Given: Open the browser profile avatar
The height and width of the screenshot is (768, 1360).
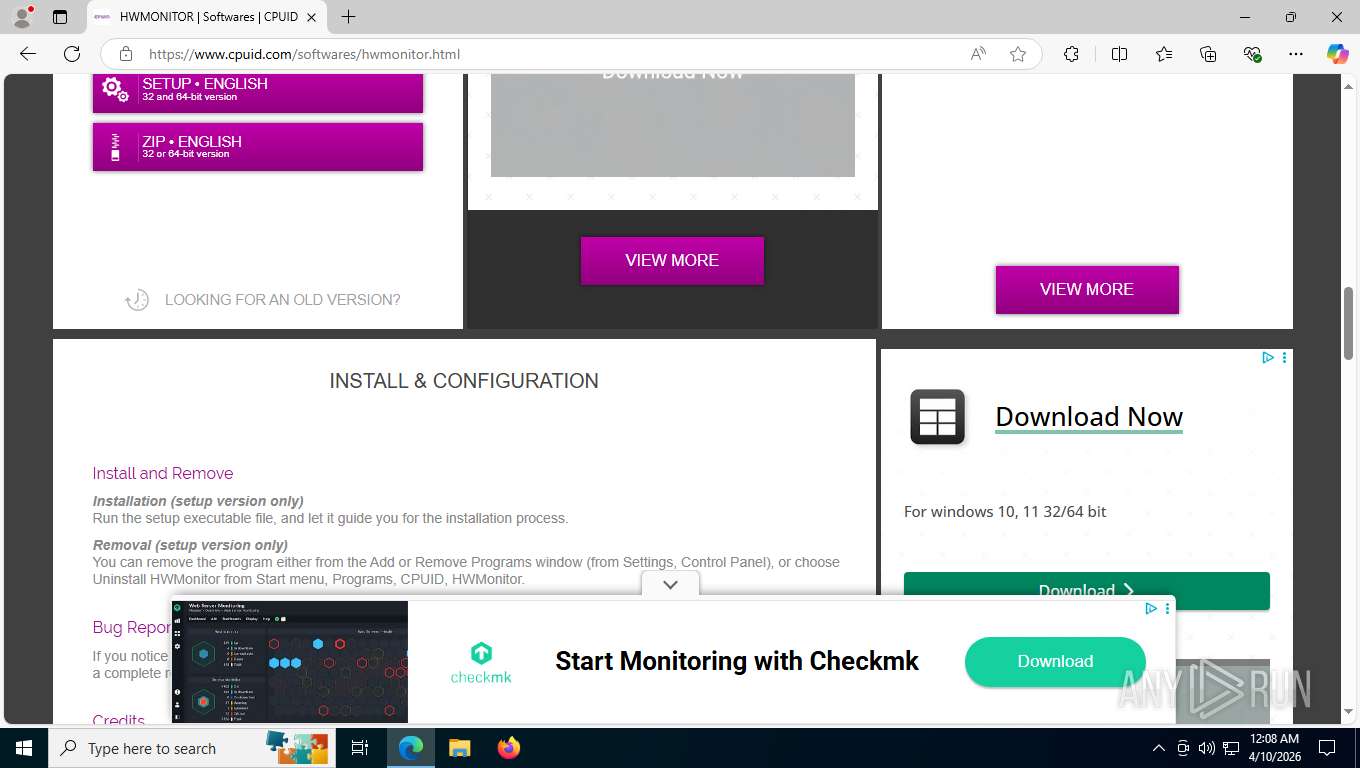Looking at the screenshot, I should click(22, 17).
